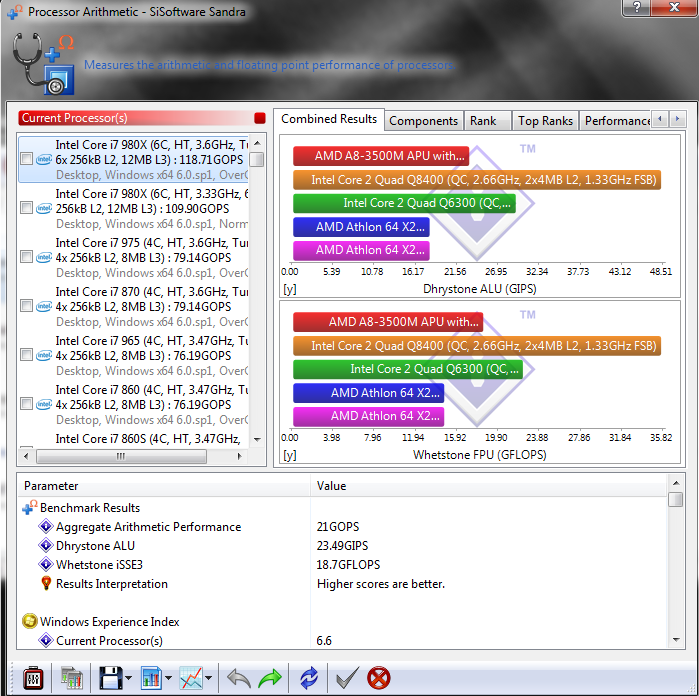Click the diamond icon beside Dhrystone ALU

coord(45,545)
